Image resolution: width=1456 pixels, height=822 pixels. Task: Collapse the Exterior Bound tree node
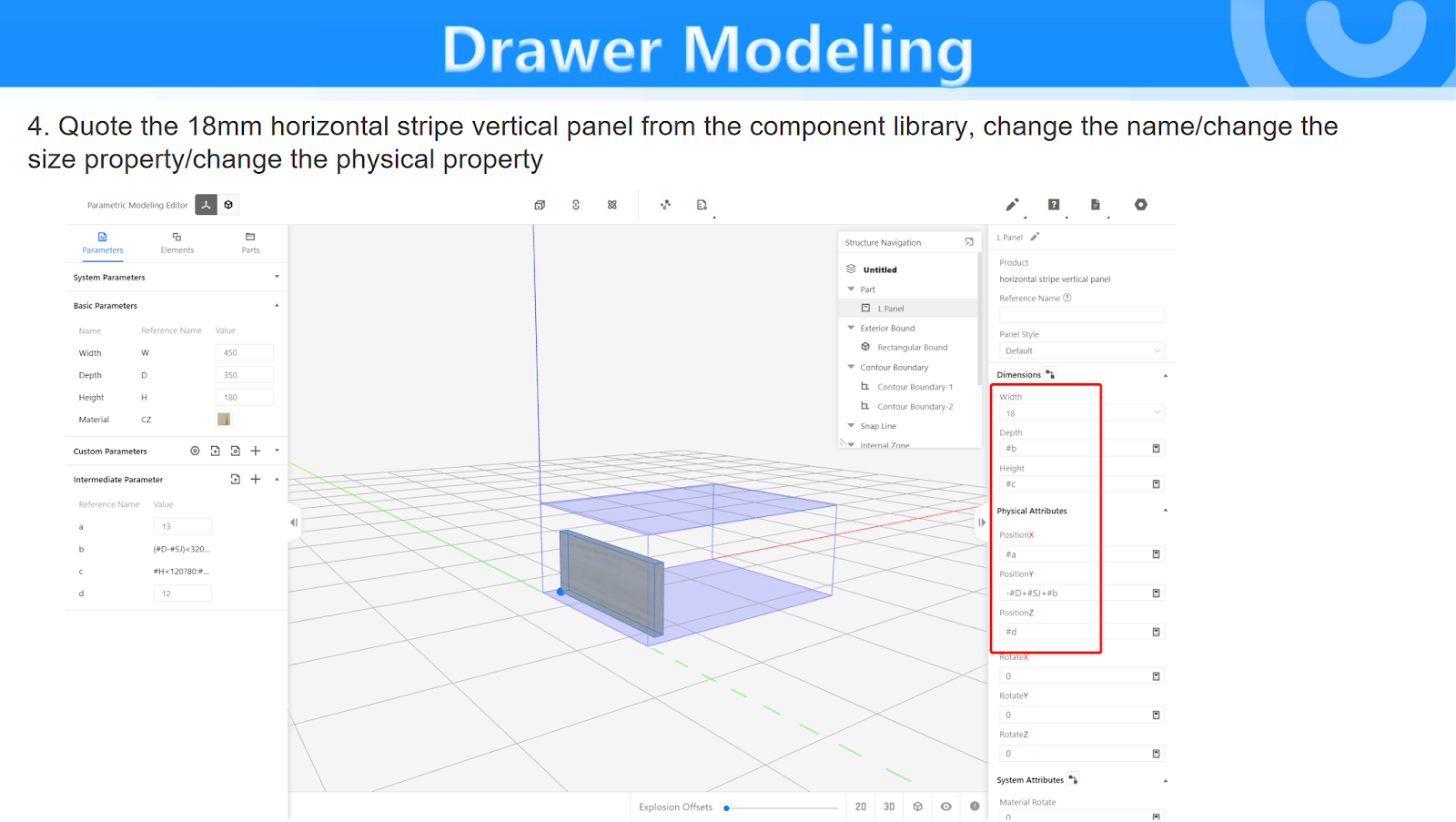click(851, 328)
